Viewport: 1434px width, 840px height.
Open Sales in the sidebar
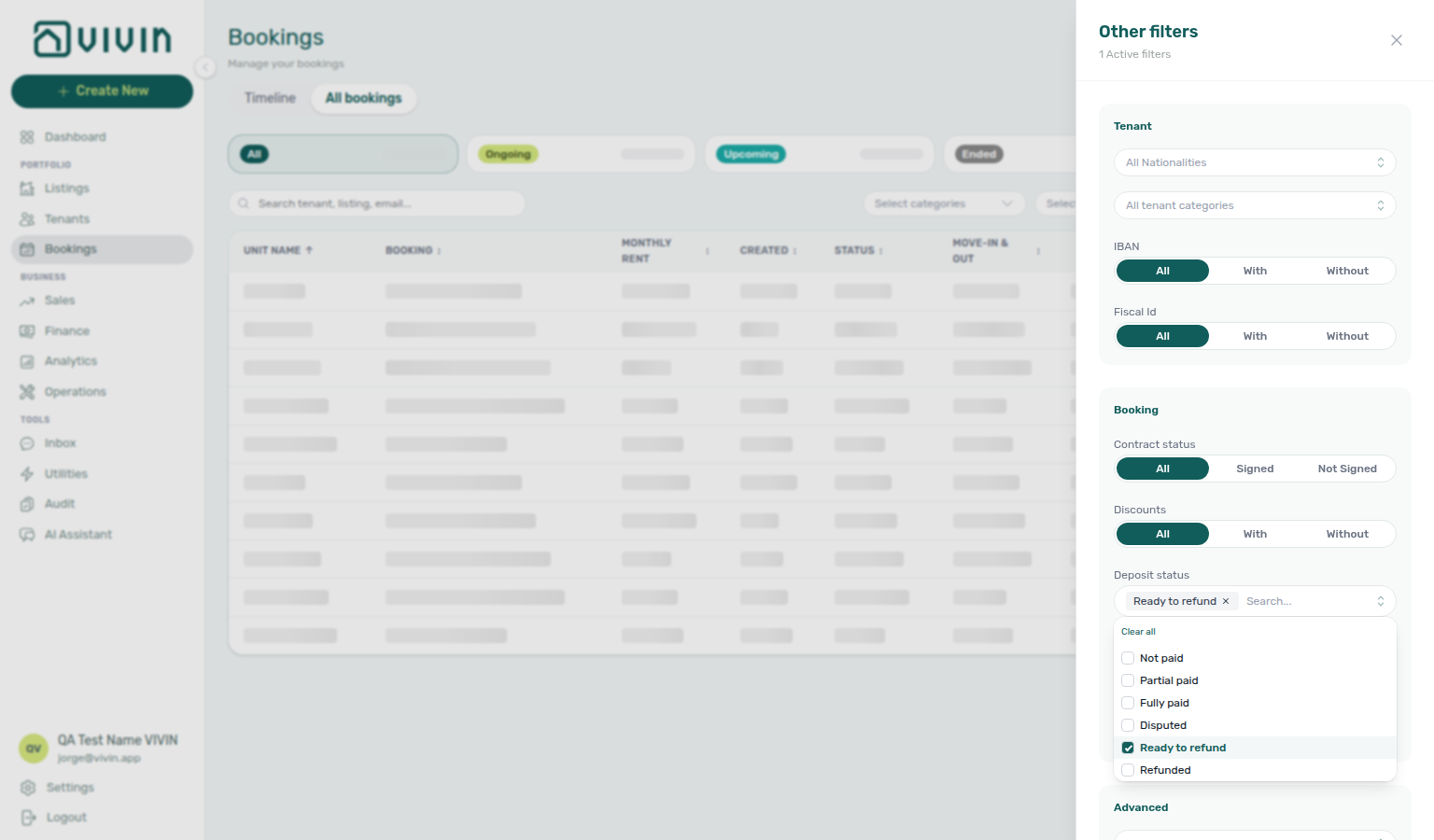[102, 301]
